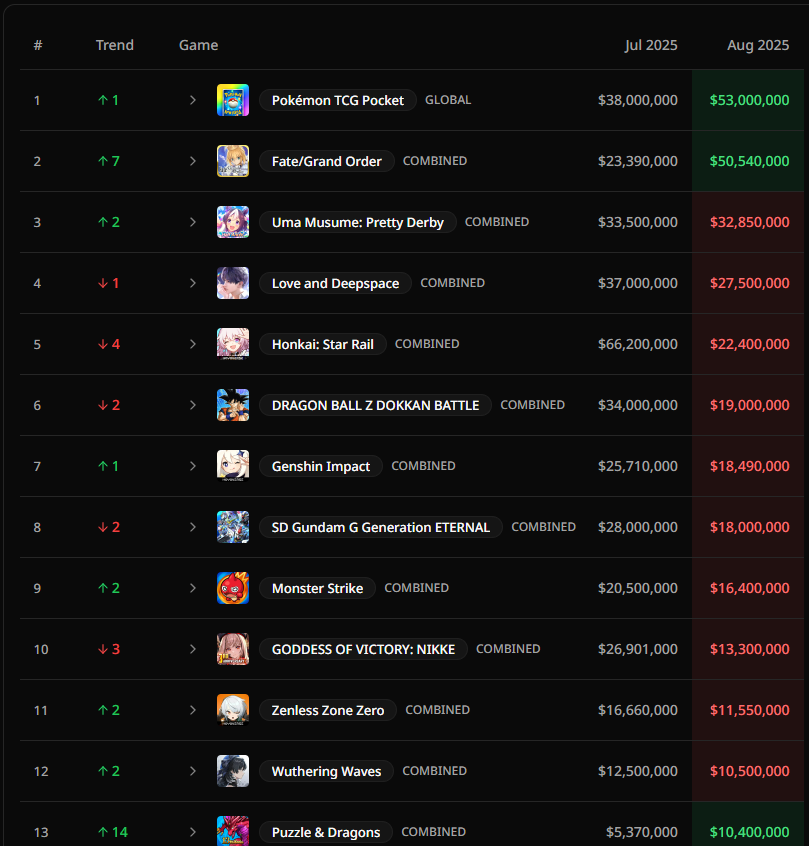Select the $26,901,000 Jul 2025 value

[637, 649]
